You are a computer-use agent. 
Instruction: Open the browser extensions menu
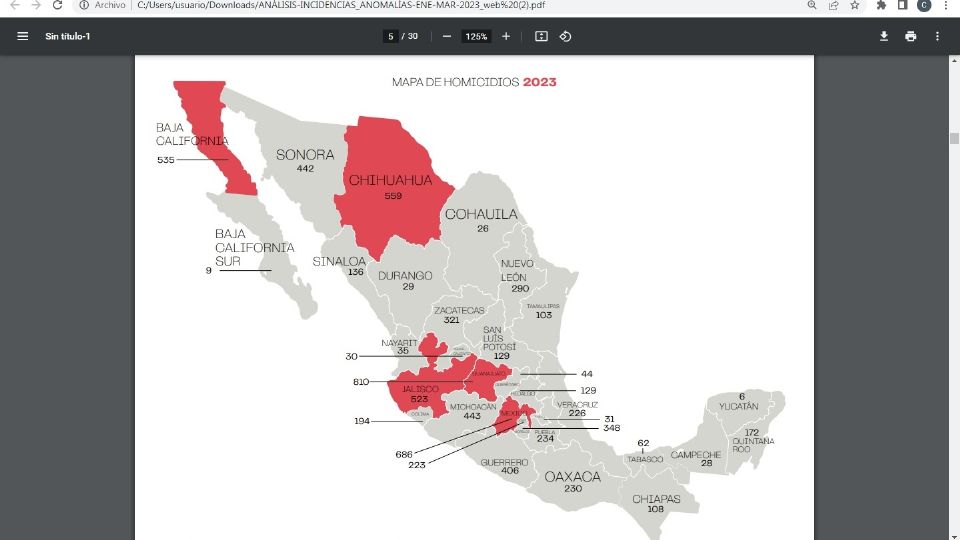point(881,5)
